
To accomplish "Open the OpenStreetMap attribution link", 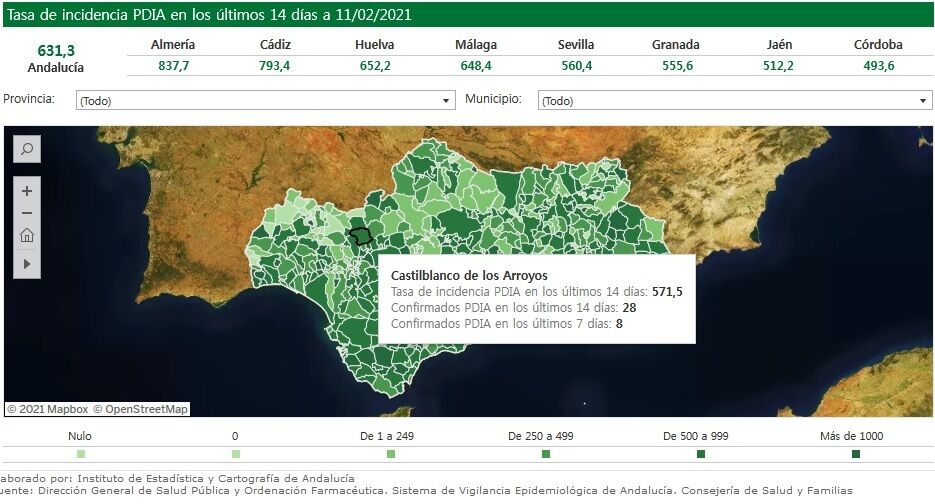I will click(x=141, y=409).
